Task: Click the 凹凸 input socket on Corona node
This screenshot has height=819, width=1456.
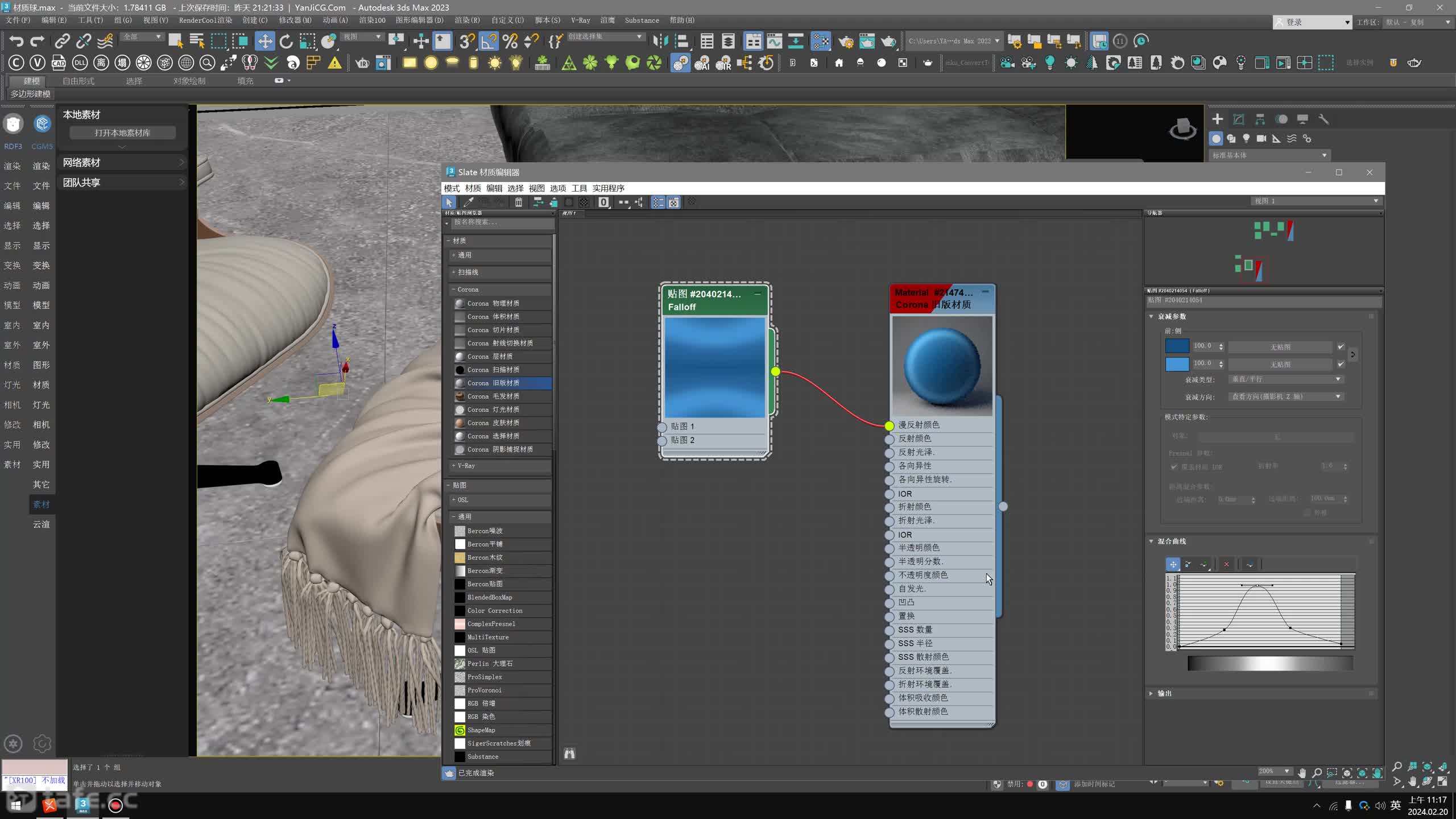Action: point(890,602)
